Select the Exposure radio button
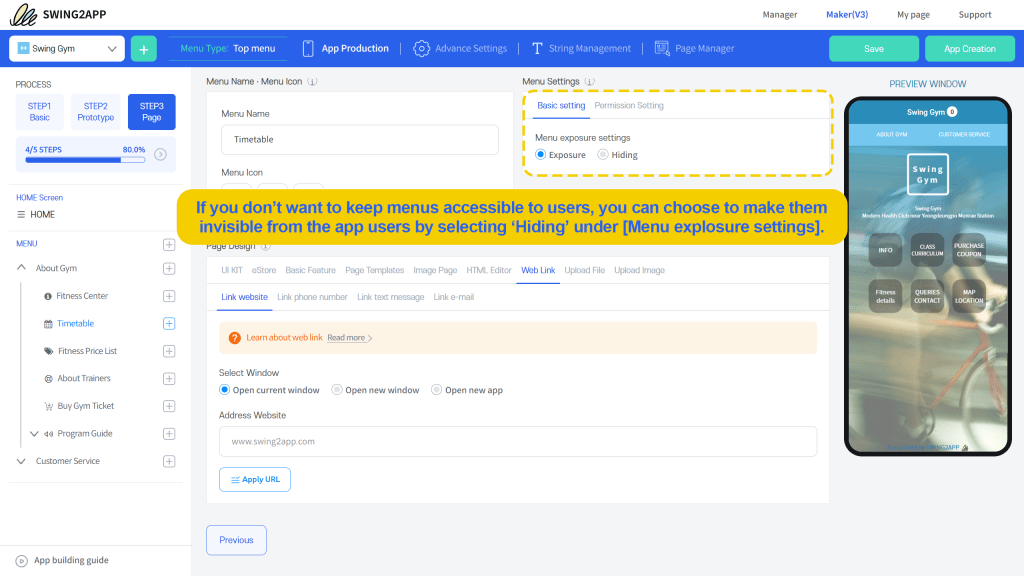The height and width of the screenshot is (576, 1024). (x=540, y=155)
